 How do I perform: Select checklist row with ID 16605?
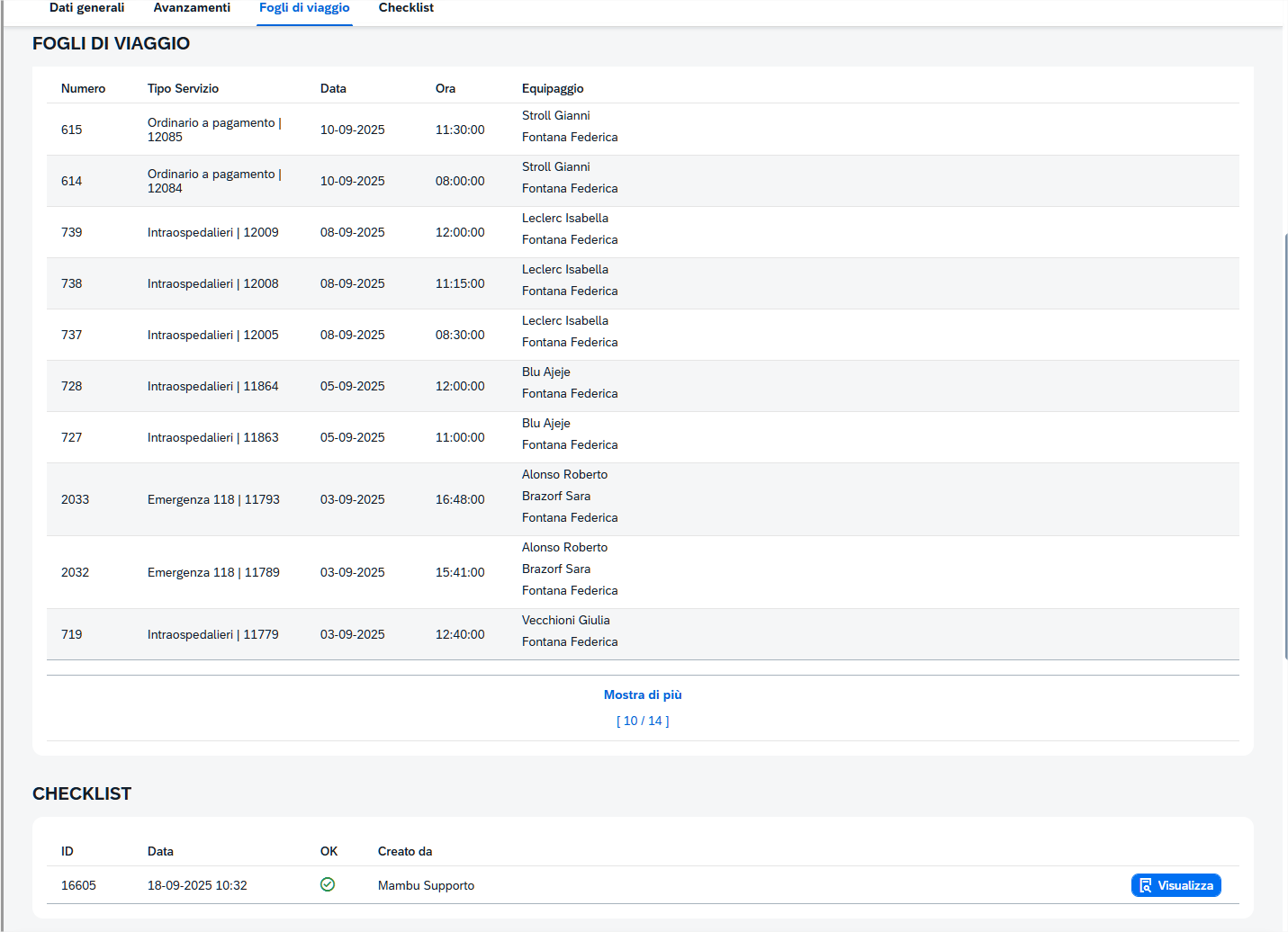coord(78,885)
